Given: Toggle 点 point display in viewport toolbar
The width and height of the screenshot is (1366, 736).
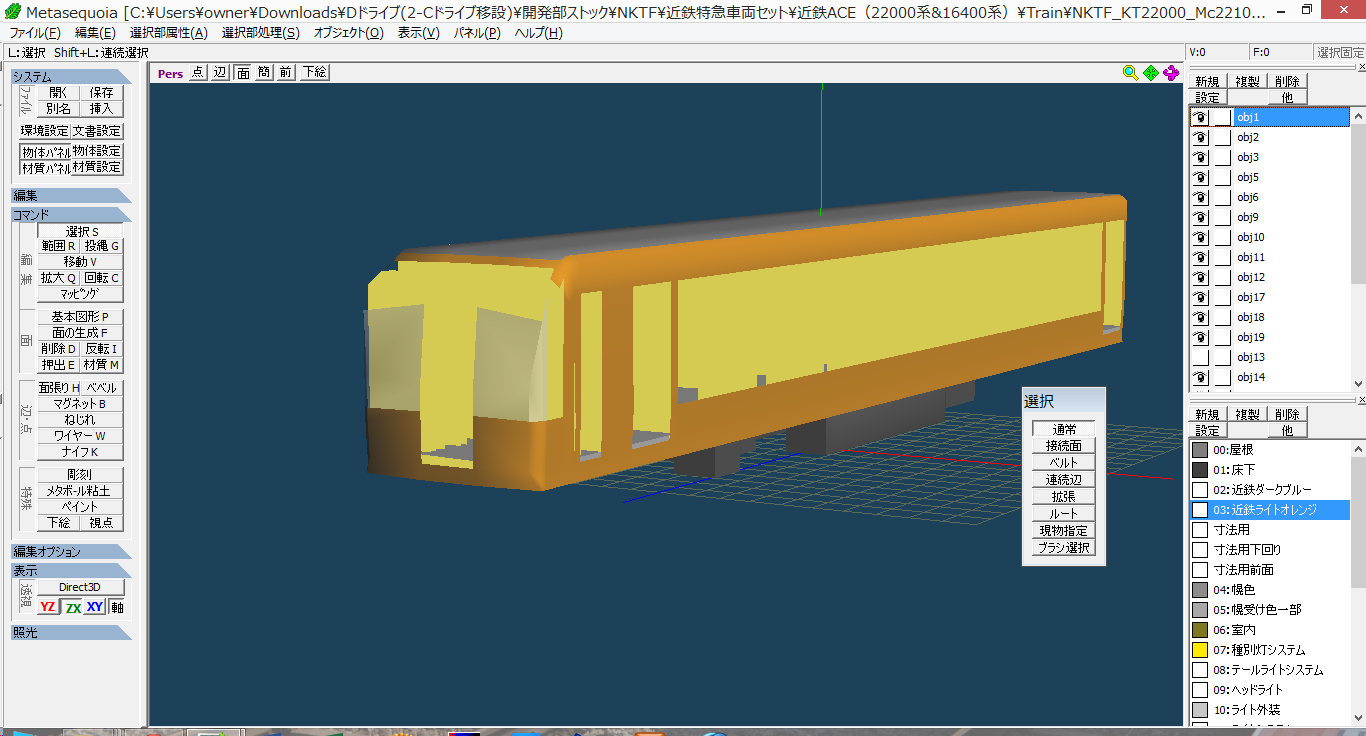Looking at the screenshot, I should click(x=198, y=72).
